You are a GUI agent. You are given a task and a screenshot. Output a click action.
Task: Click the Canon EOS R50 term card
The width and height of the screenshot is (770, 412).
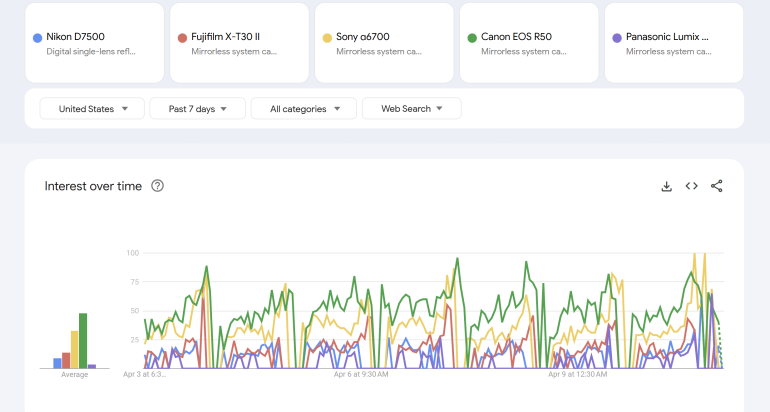[529, 43]
